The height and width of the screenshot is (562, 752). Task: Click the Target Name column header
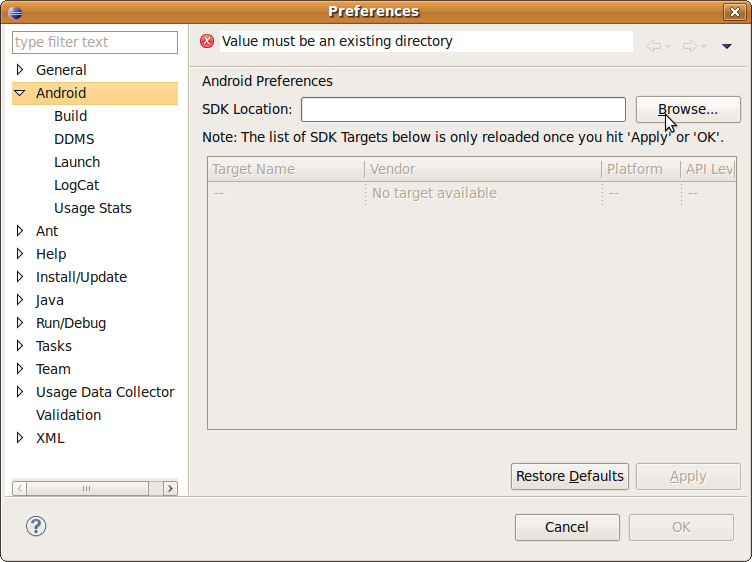286,169
